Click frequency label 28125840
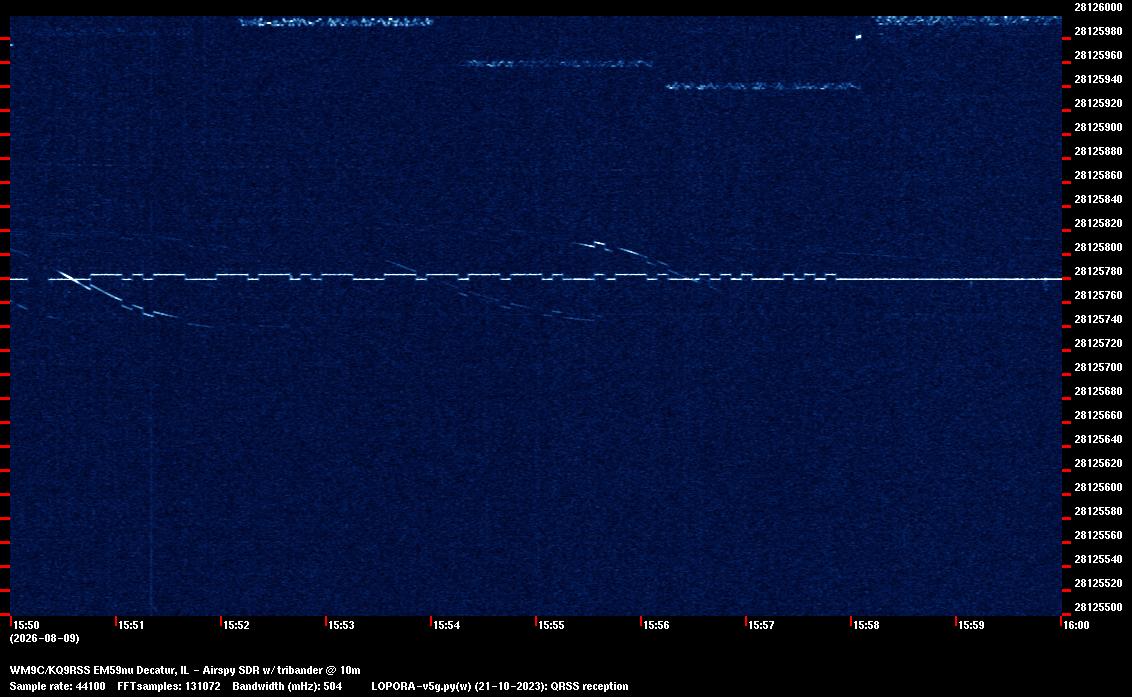Screen dimensions: 1132x697 (x=1098, y=199)
